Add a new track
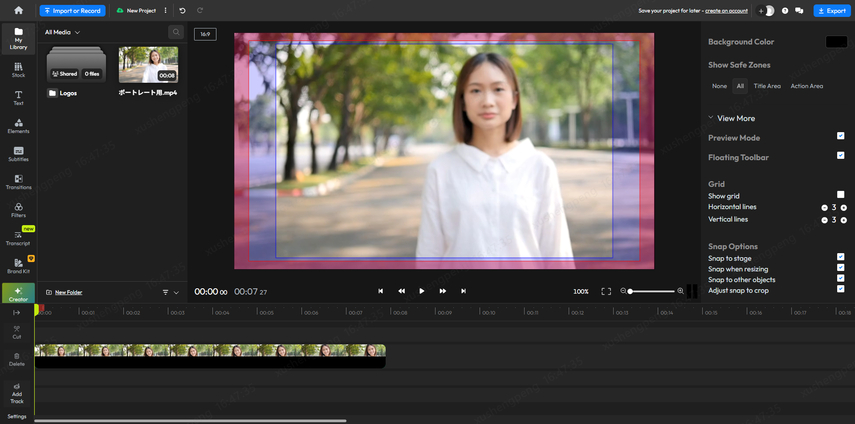 tap(16, 393)
